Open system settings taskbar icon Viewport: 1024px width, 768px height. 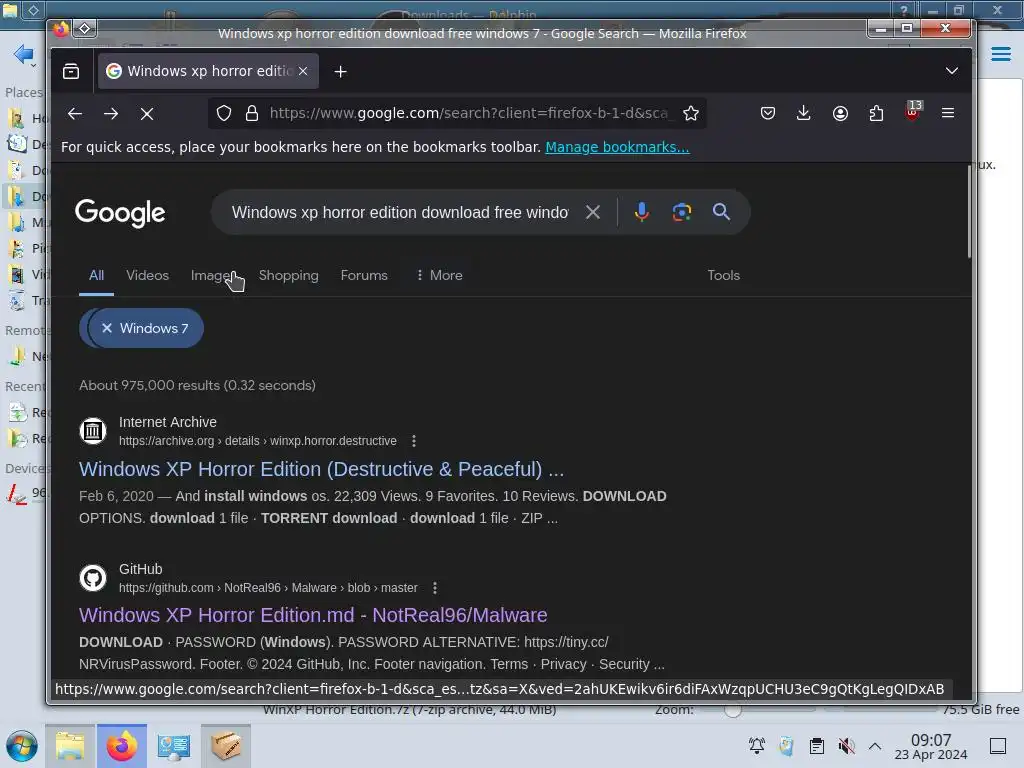174,746
